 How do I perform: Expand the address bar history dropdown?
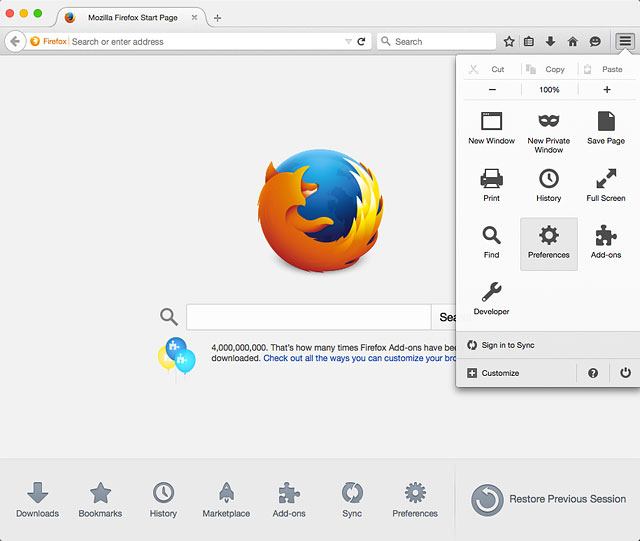click(x=348, y=42)
